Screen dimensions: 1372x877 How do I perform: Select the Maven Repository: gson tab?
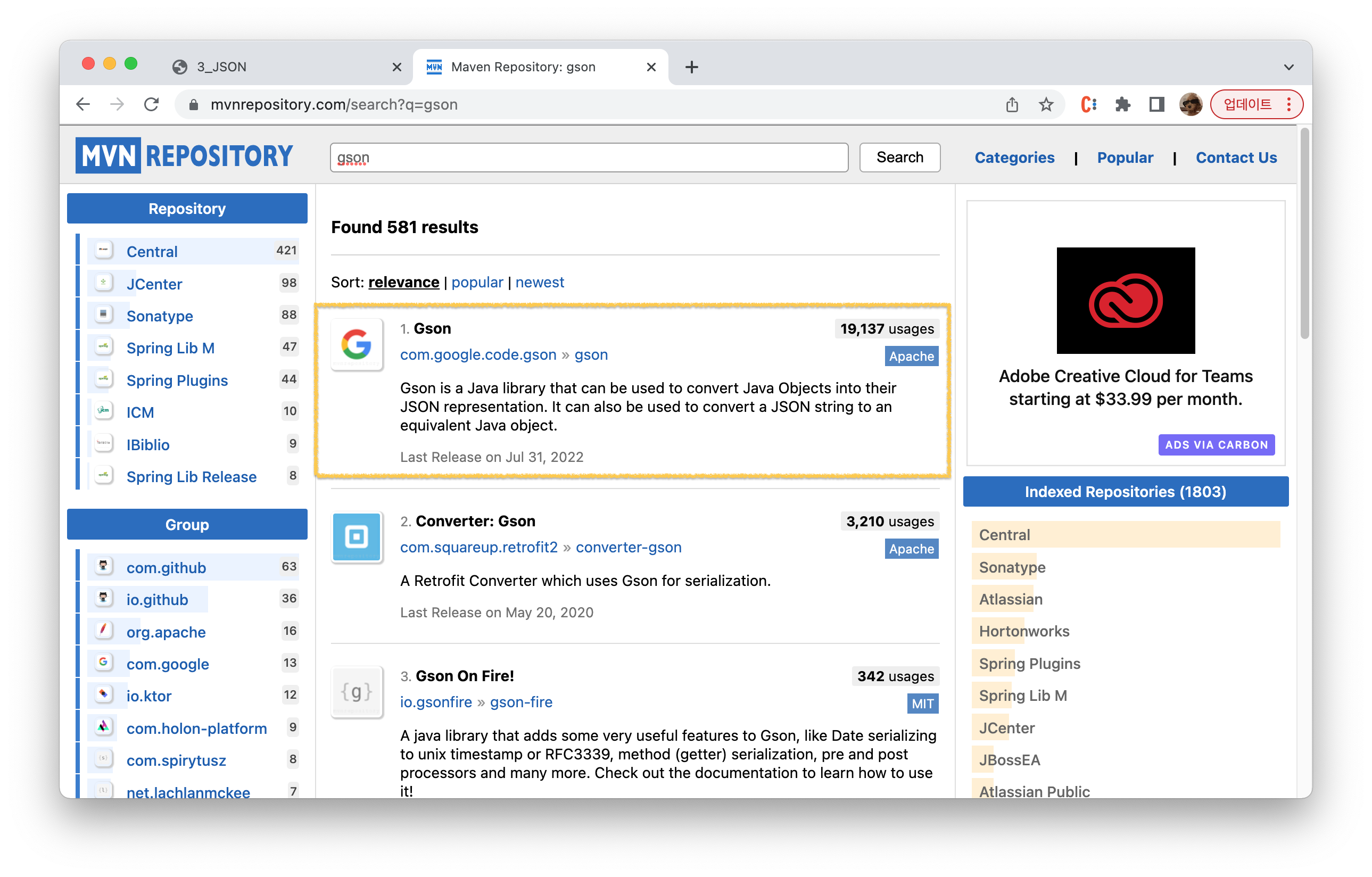[540, 67]
